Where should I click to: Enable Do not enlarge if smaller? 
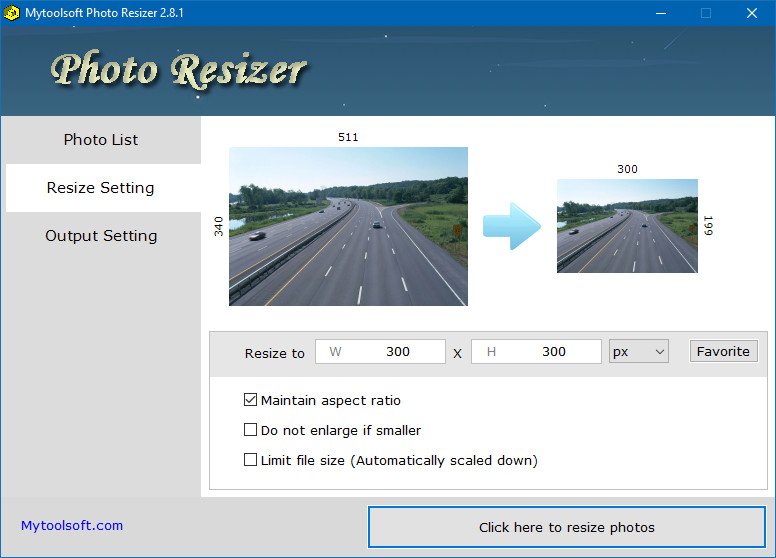click(x=250, y=429)
